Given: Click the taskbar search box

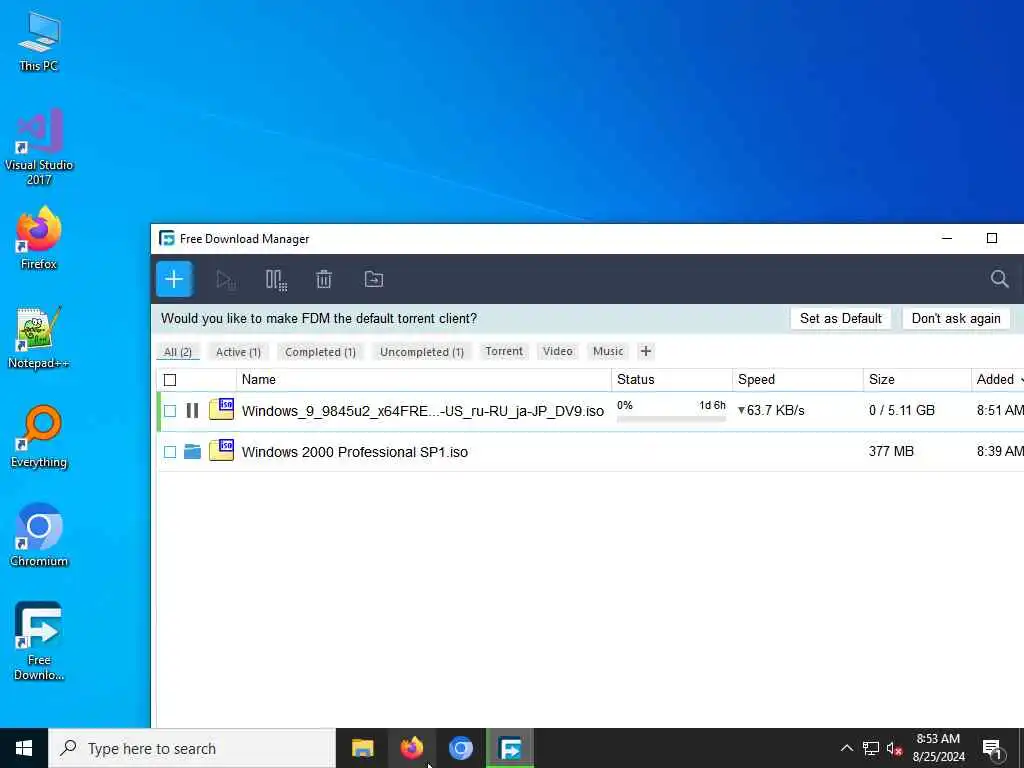Looking at the screenshot, I should point(191,748).
